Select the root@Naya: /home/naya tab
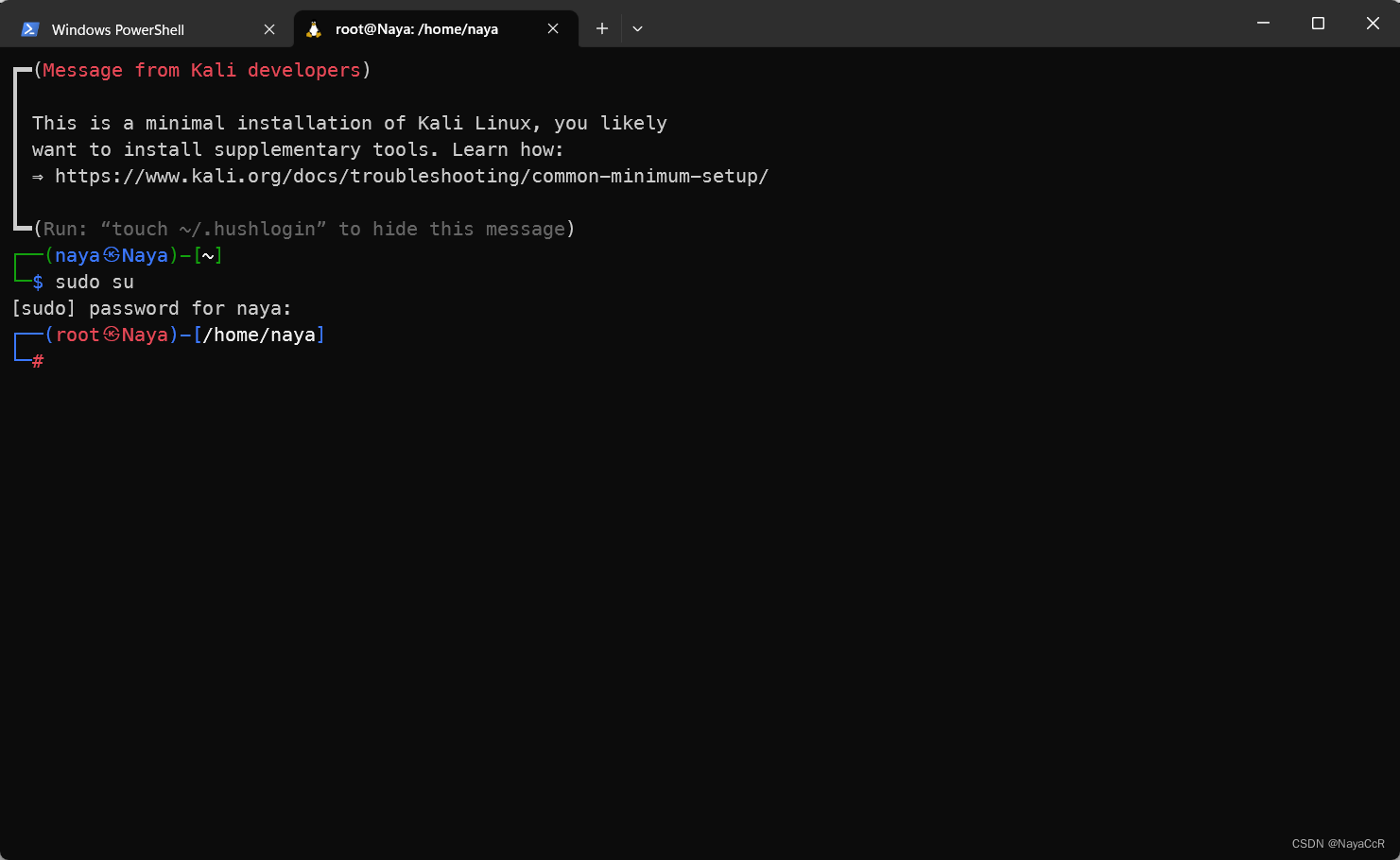1400x860 pixels. coord(436,29)
